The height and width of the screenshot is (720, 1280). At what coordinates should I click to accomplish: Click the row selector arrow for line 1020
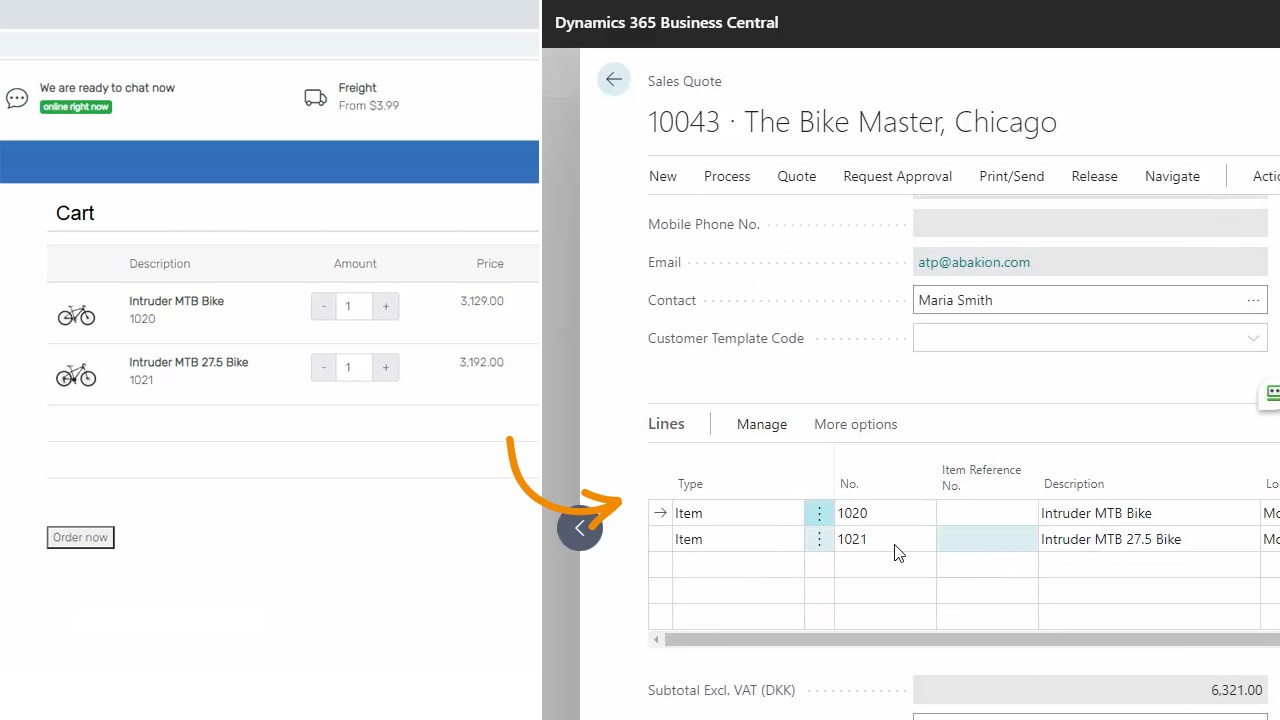pyautogui.click(x=660, y=513)
